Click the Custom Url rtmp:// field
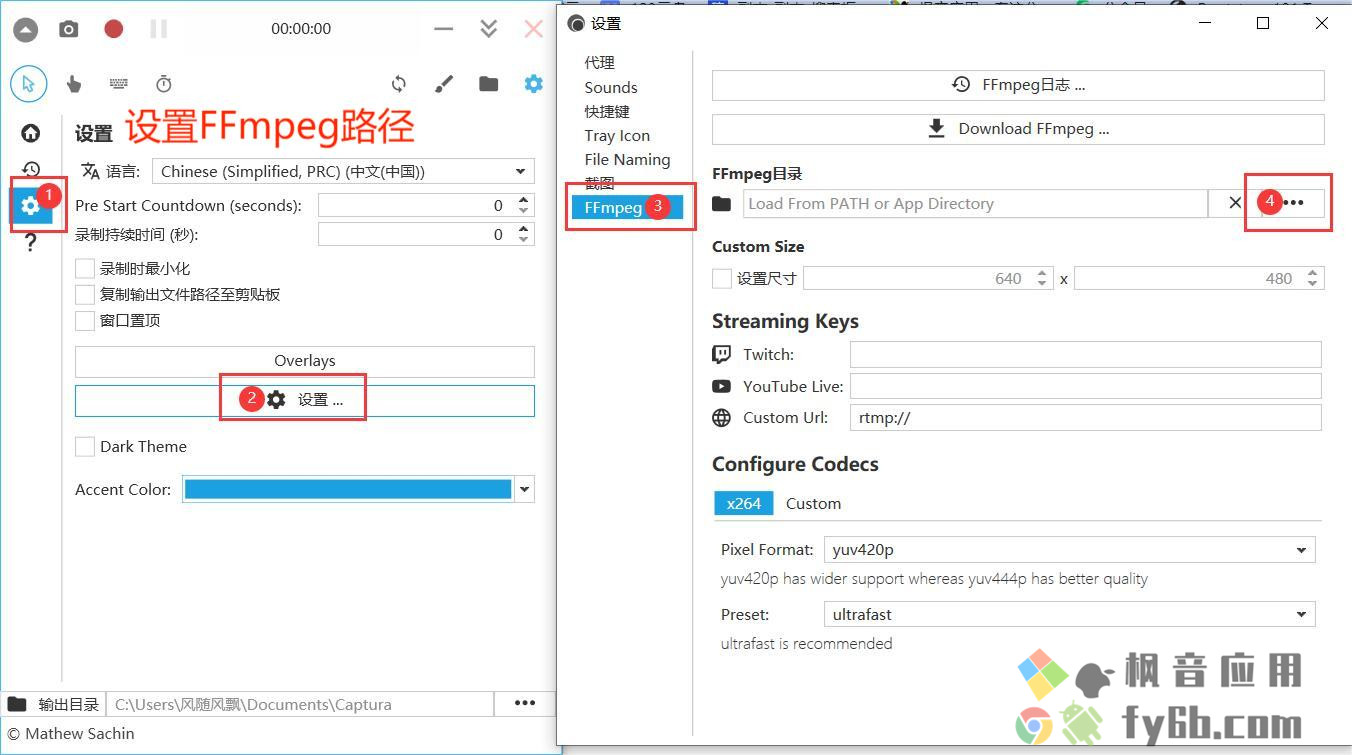Image resolution: width=1352 pixels, height=755 pixels. point(1086,418)
